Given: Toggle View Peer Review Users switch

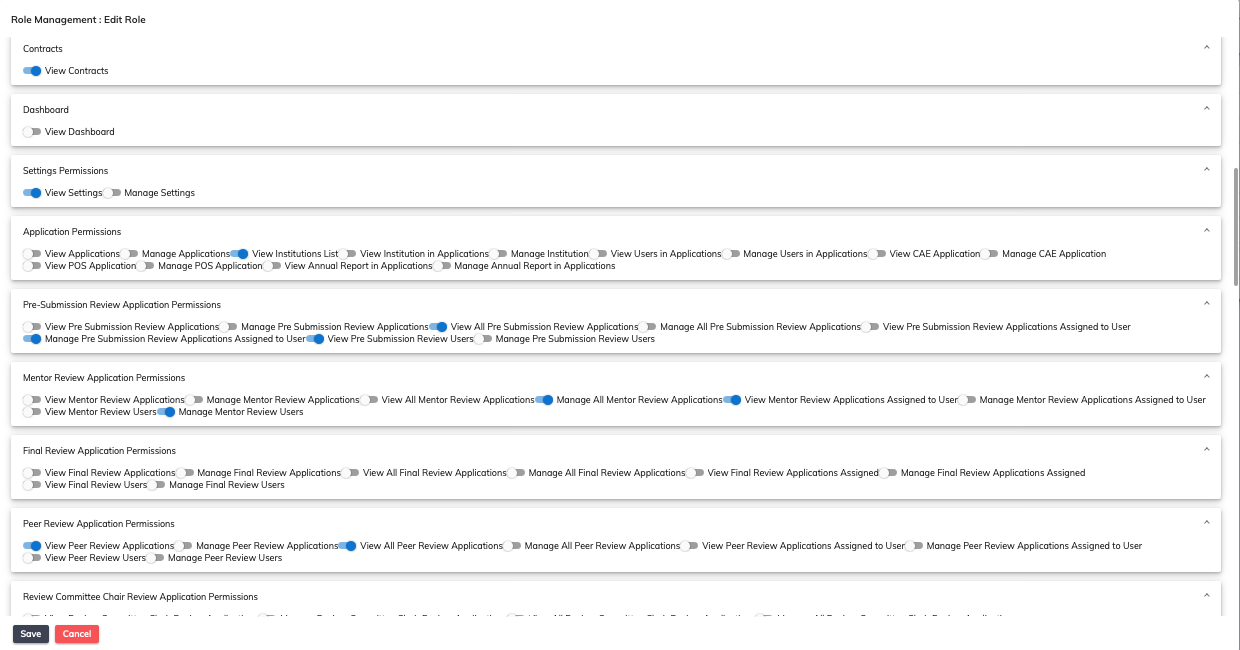Looking at the screenshot, I should (x=32, y=558).
